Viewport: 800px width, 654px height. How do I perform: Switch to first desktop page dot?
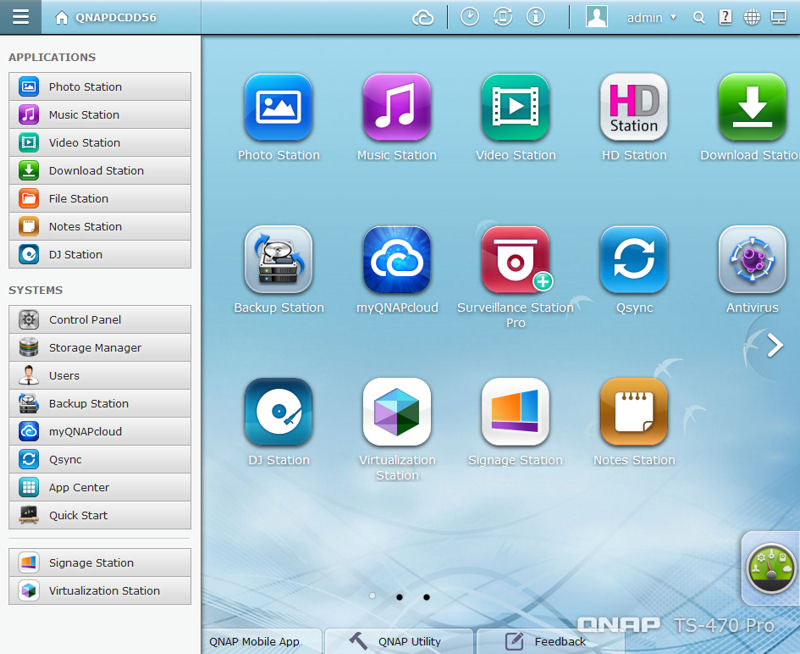pos(372,596)
